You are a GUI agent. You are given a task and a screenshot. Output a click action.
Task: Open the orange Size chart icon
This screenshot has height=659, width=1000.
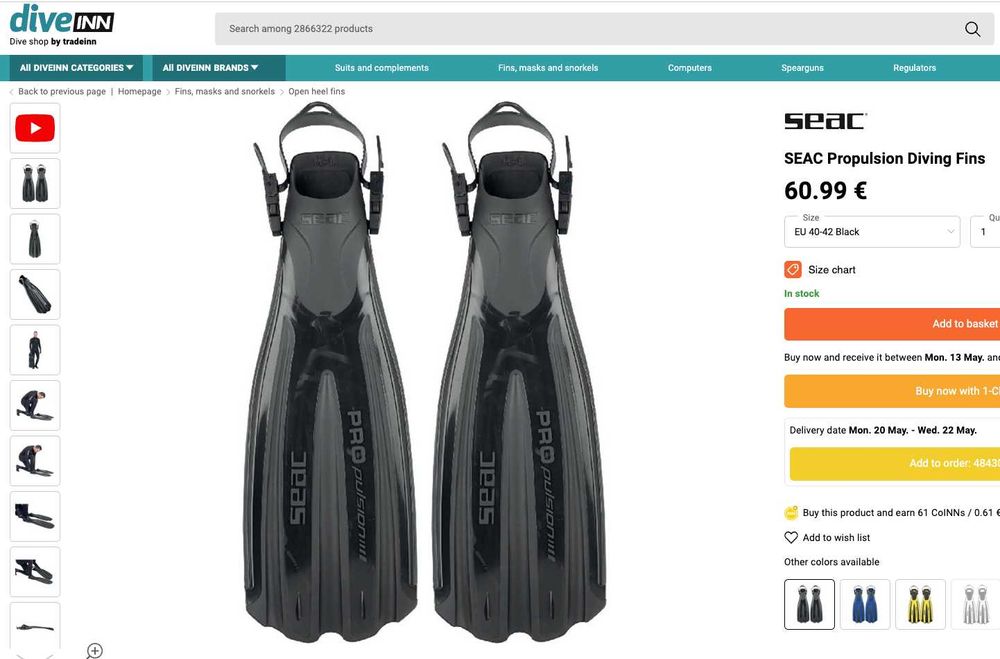point(793,269)
